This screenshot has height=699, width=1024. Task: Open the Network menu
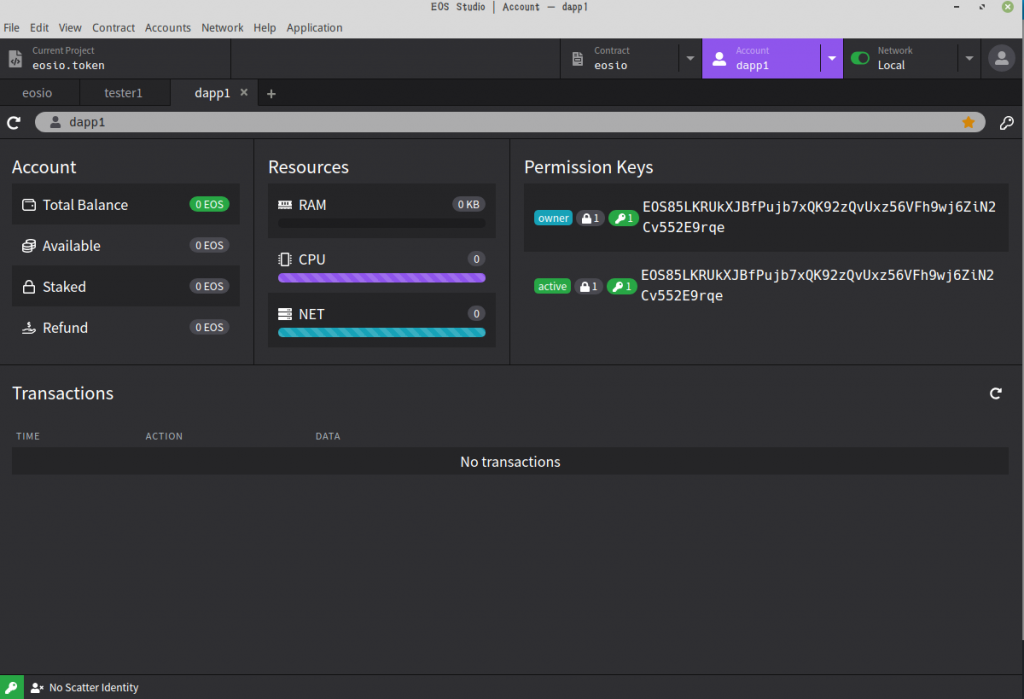[222, 27]
